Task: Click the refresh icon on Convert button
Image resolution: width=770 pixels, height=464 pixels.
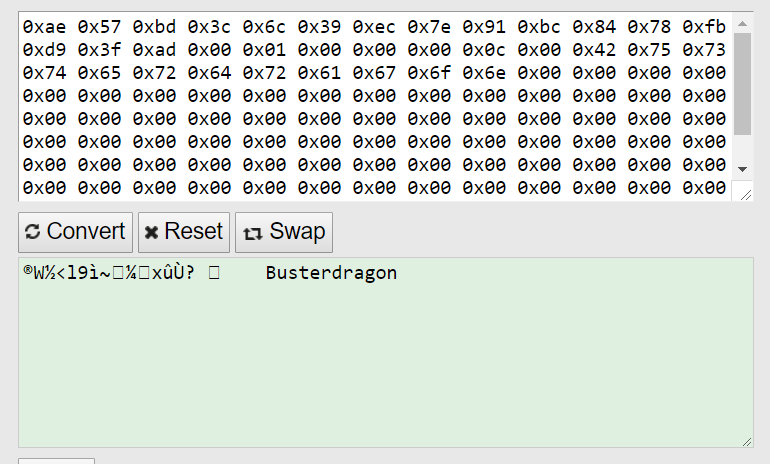Action: 32,232
